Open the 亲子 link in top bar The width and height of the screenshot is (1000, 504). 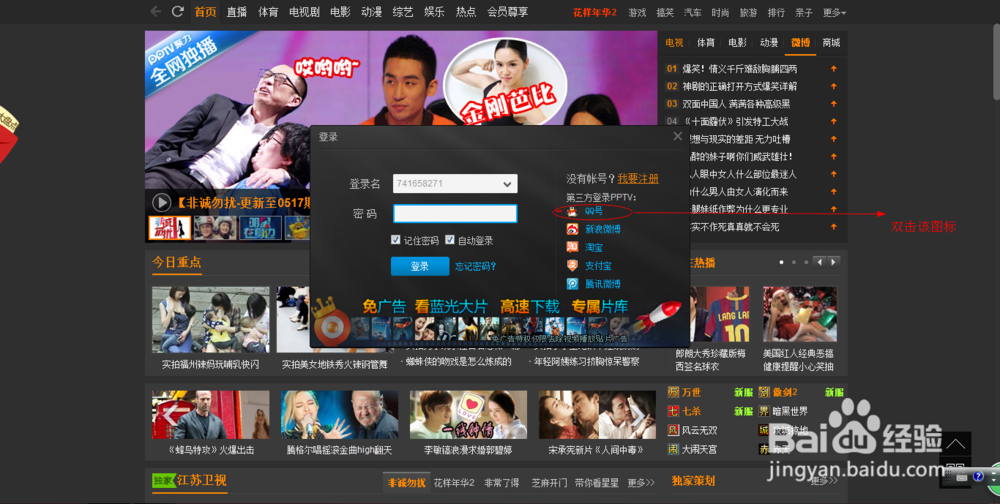804,12
